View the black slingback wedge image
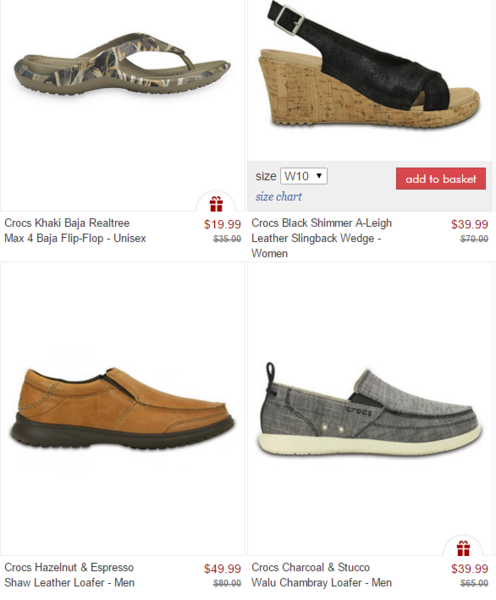Viewport: 496px width, 600px height. click(370, 65)
